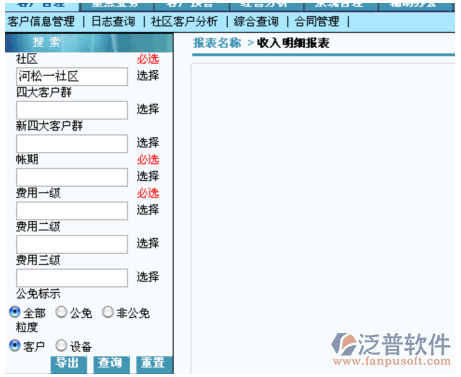
Task: Open 合同管理 menu item
Action: [317, 22]
